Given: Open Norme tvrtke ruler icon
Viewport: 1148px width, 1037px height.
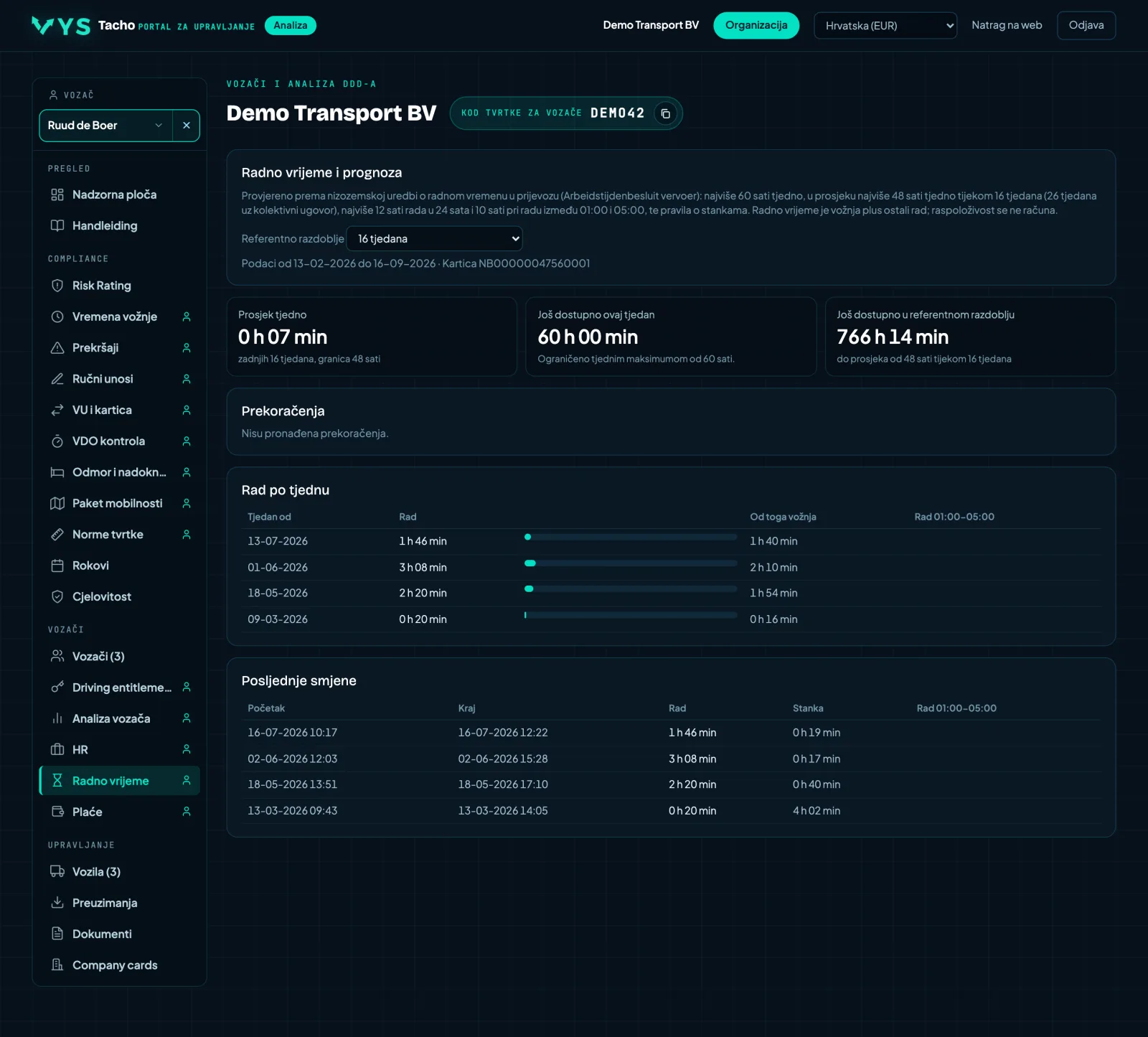Looking at the screenshot, I should [57, 535].
